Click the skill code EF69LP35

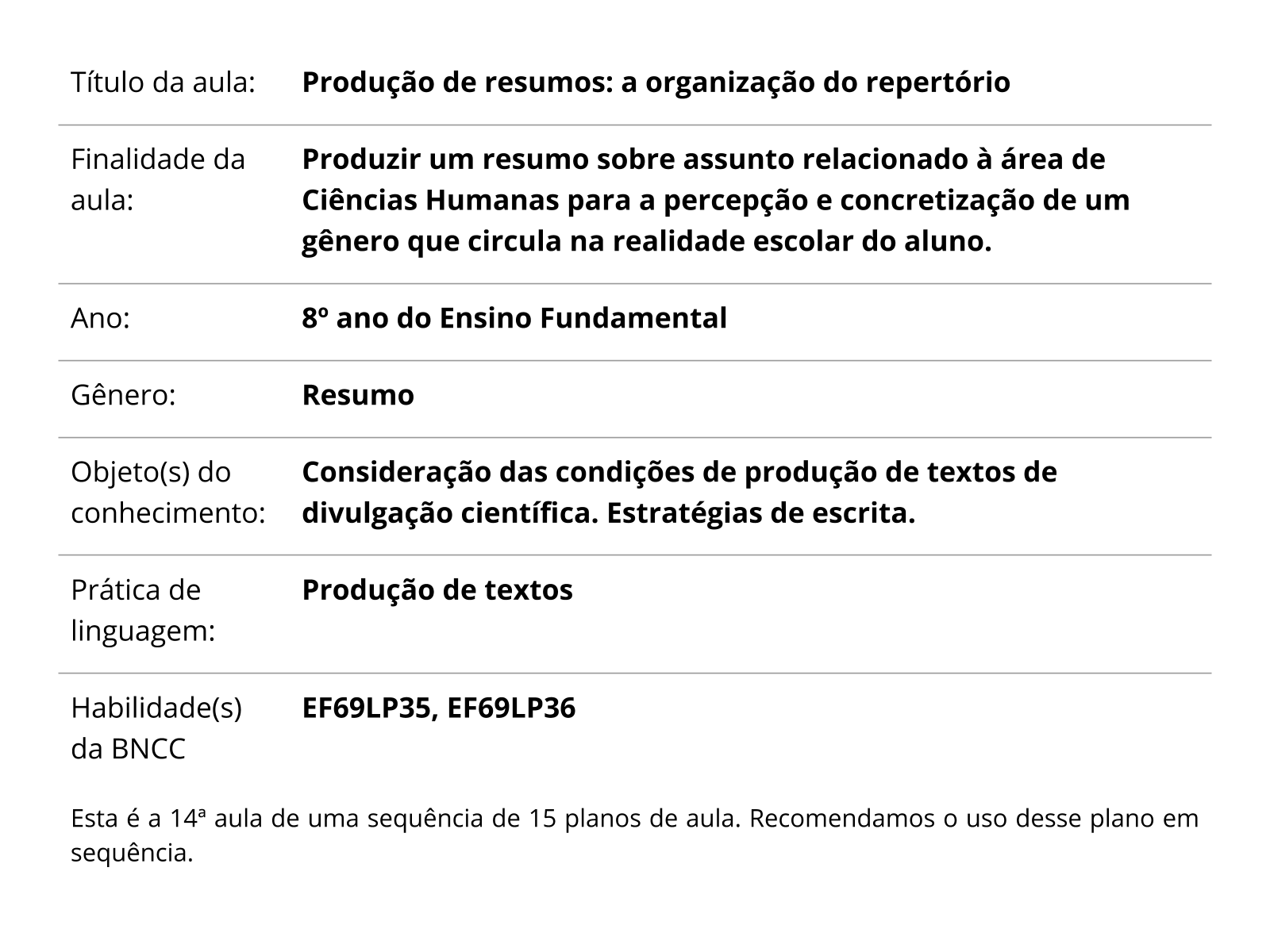pos(368,708)
